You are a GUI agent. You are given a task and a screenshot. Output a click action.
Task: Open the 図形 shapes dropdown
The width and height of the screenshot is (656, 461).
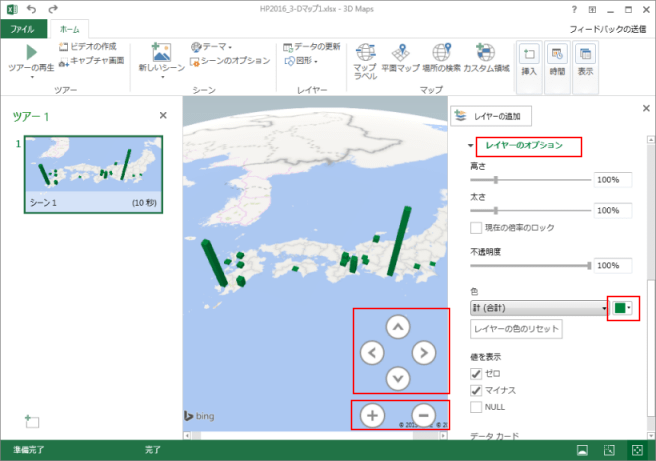(x=301, y=61)
